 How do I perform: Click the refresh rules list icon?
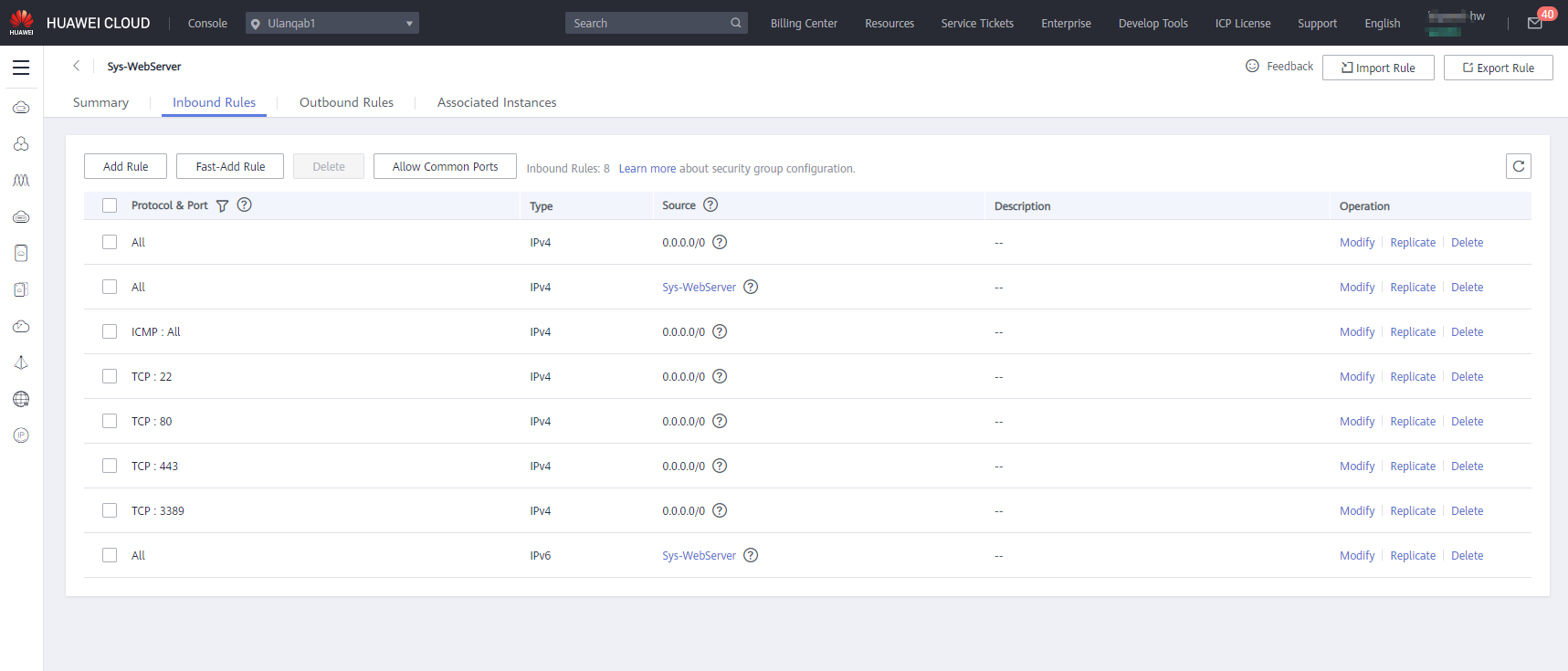pos(1518,166)
